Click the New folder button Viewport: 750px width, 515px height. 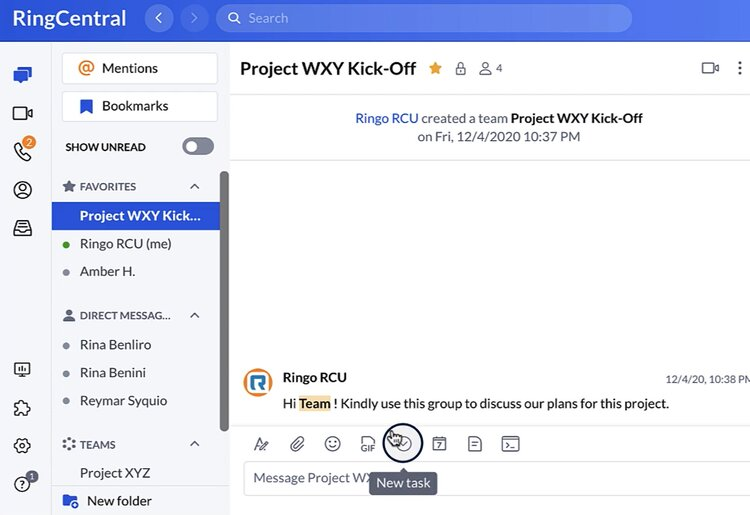pos(119,501)
